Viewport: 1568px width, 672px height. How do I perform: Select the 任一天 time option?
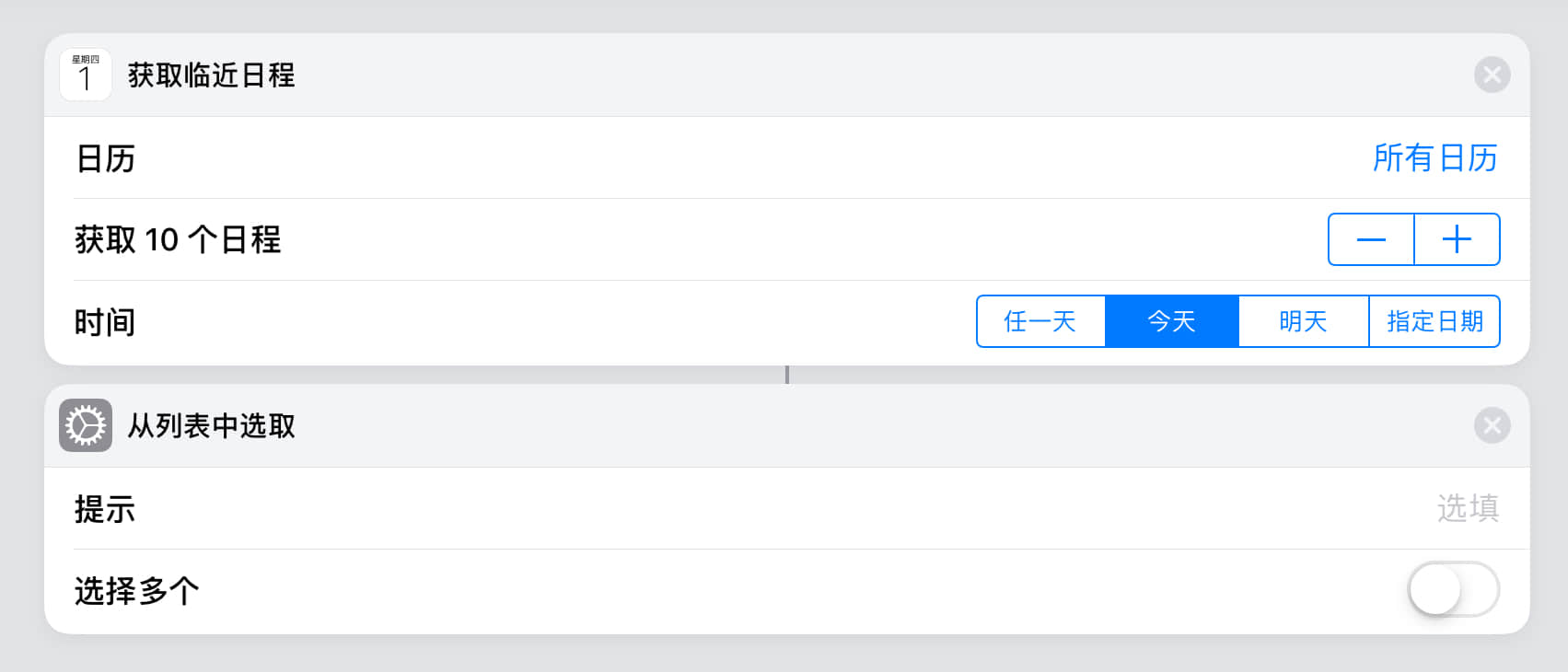[x=1040, y=321]
